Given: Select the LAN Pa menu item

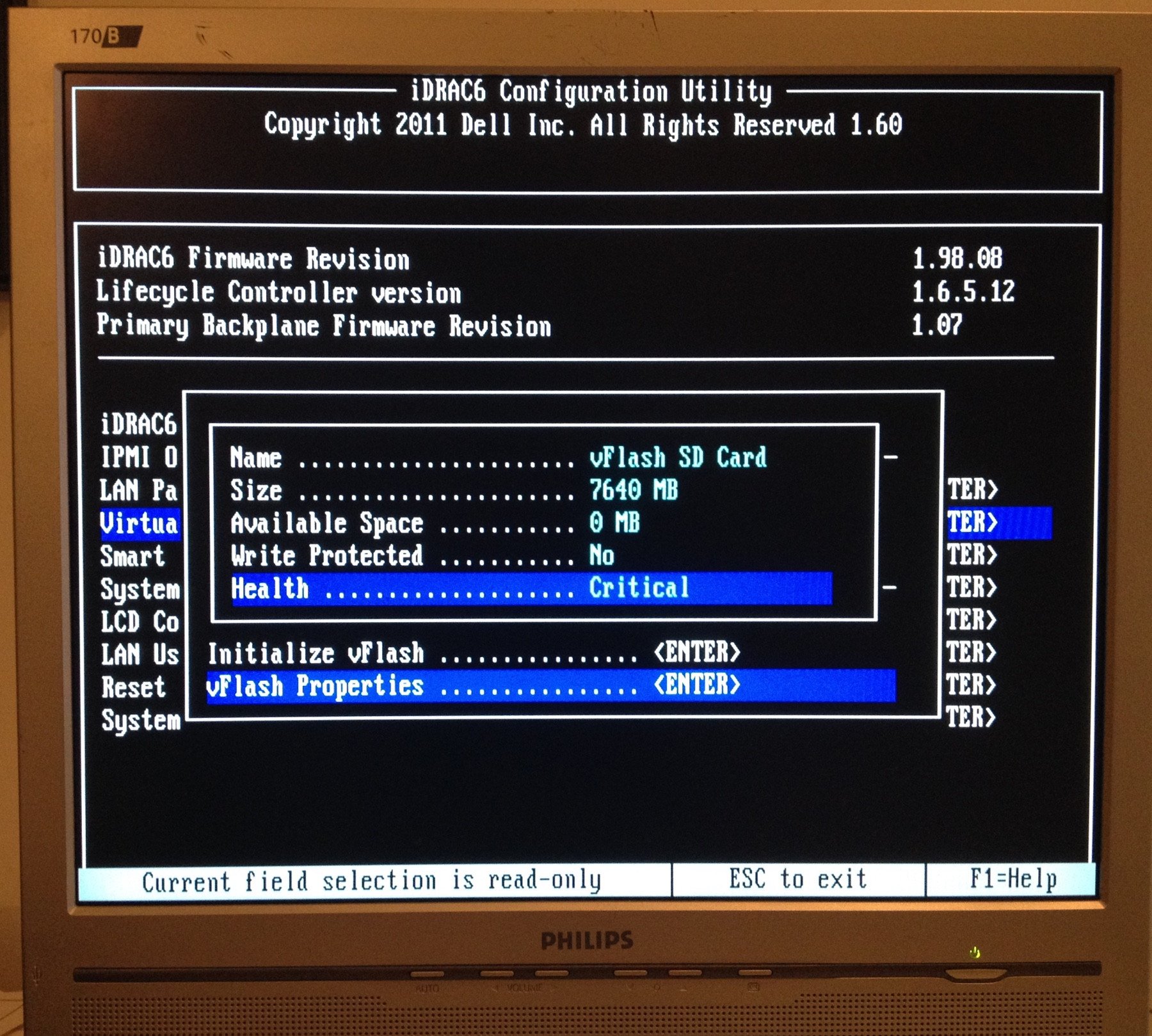Looking at the screenshot, I should click(139, 490).
